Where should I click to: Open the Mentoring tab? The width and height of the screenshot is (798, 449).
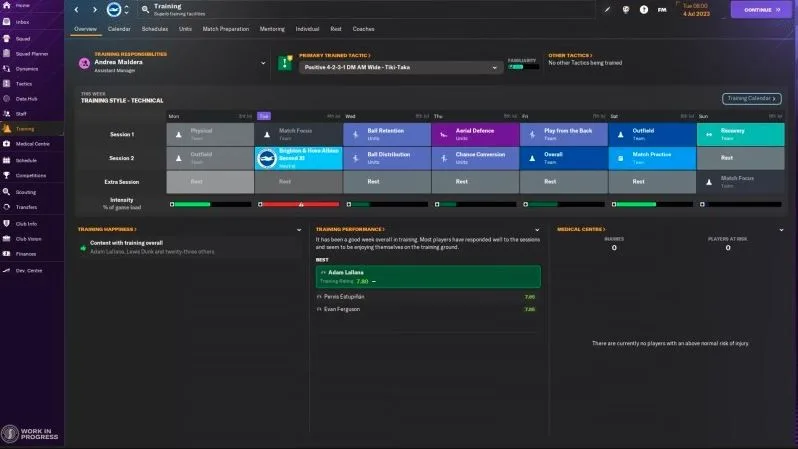click(272, 29)
